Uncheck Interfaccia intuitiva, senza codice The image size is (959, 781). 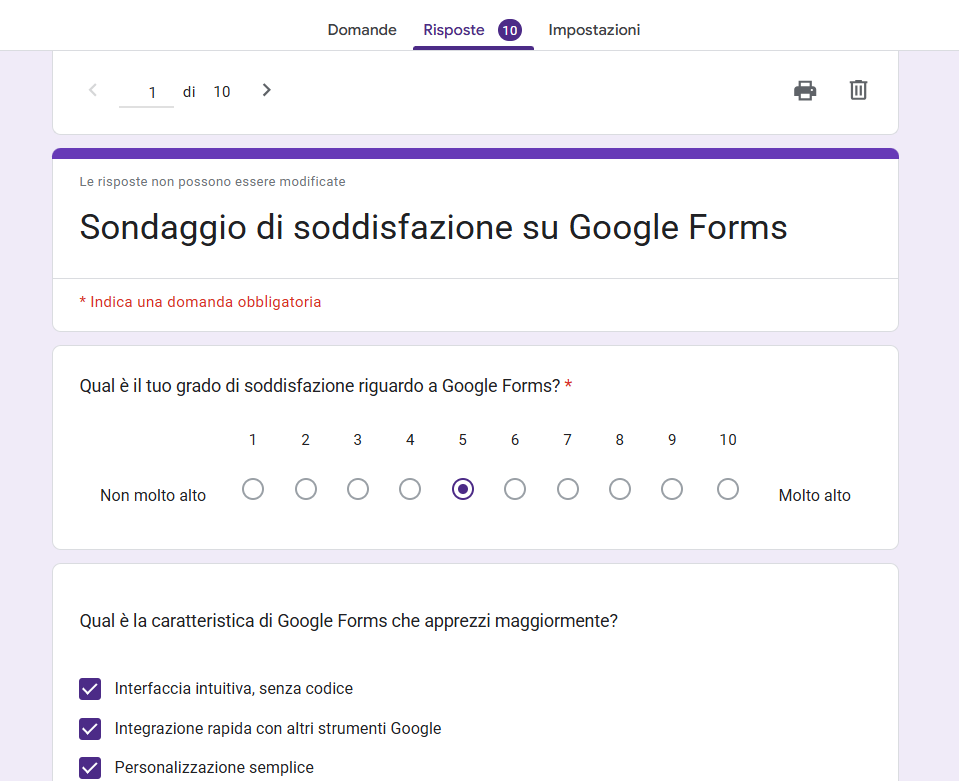tap(90, 689)
